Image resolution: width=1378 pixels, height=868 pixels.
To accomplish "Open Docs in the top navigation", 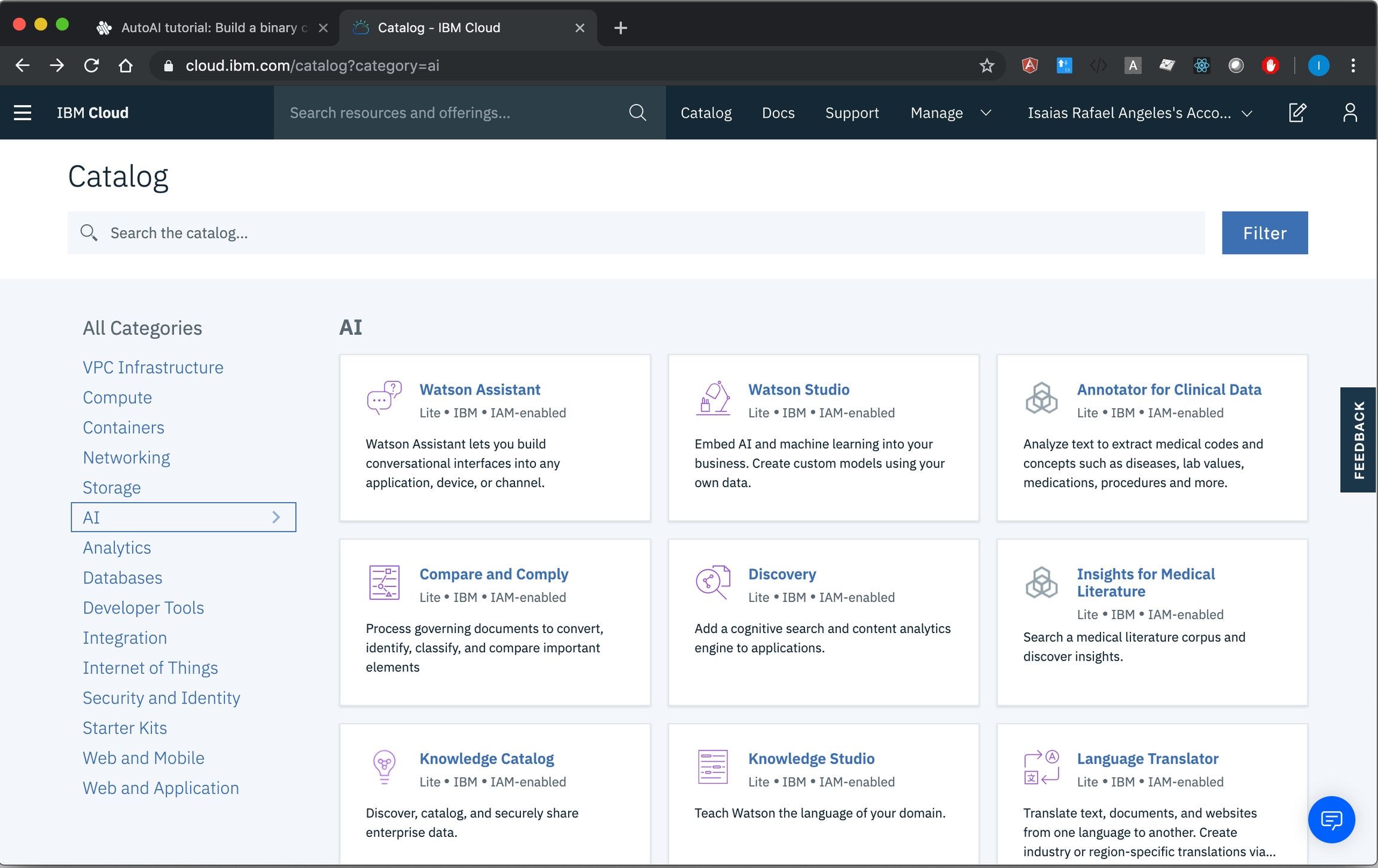I will (x=778, y=112).
